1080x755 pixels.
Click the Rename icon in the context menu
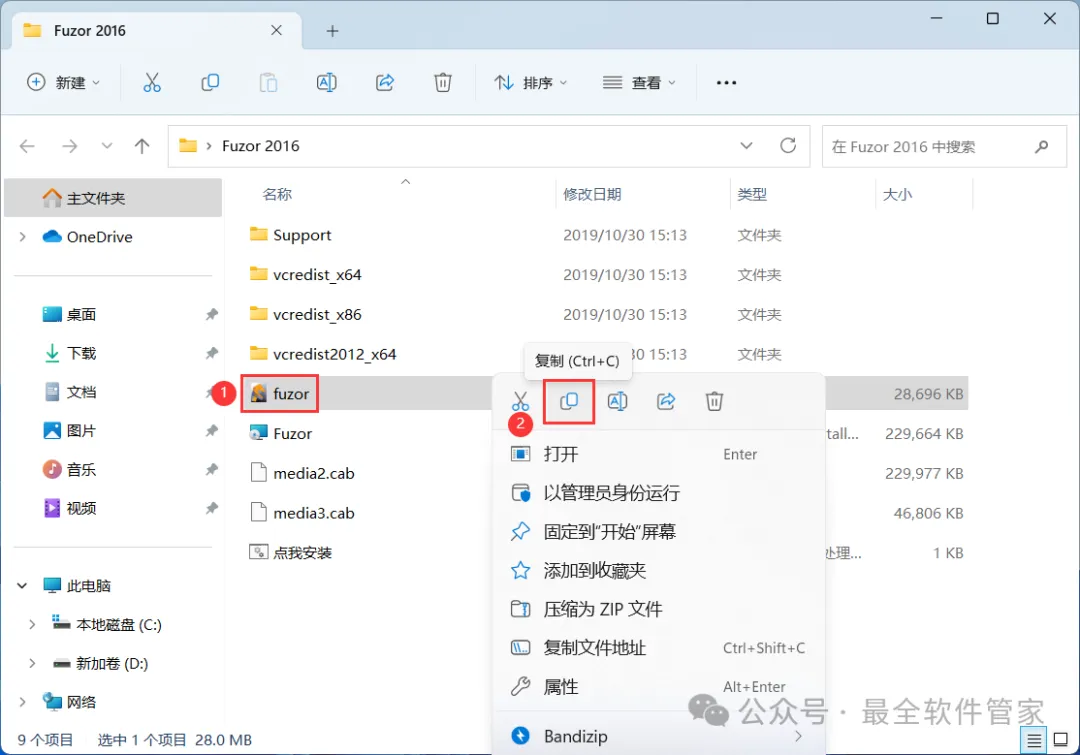point(618,401)
